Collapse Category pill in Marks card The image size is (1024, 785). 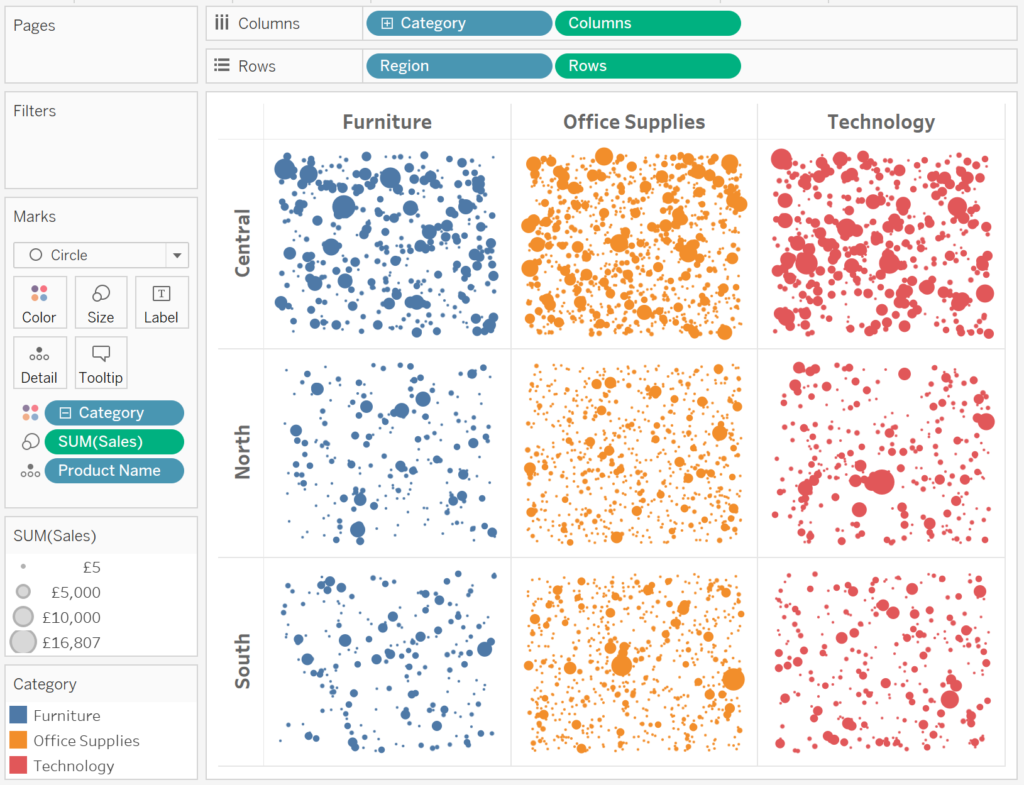(65, 413)
